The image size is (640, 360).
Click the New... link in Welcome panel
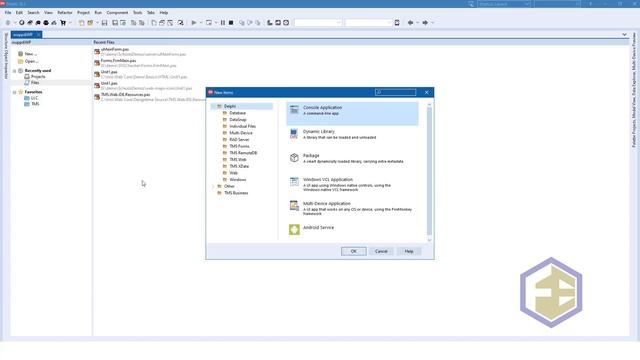tap(31, 54)
